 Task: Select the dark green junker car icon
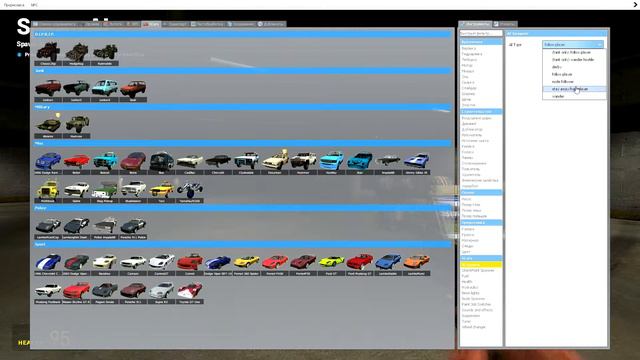coord(76,89)
